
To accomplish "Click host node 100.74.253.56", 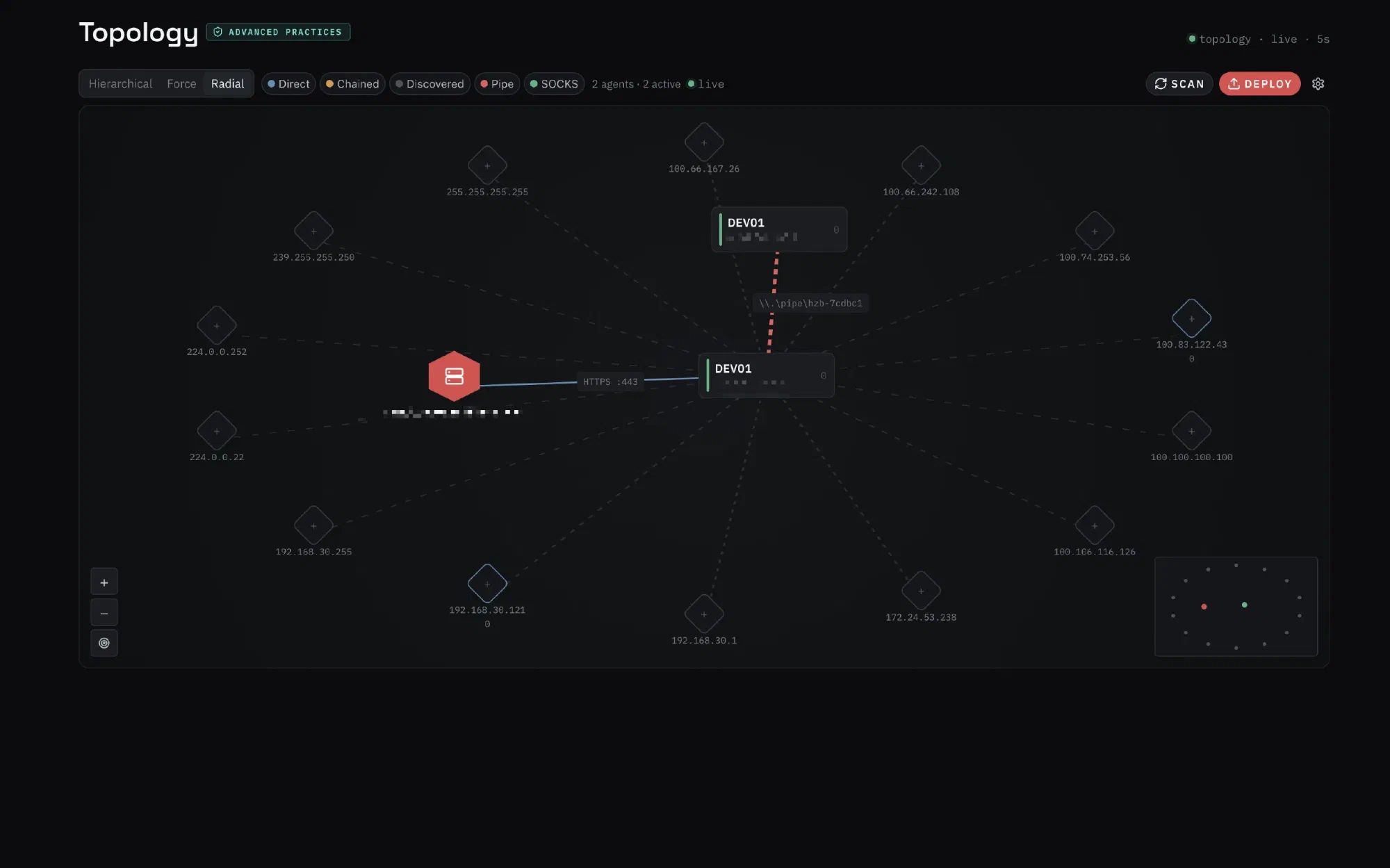I will click(1095, 231).
